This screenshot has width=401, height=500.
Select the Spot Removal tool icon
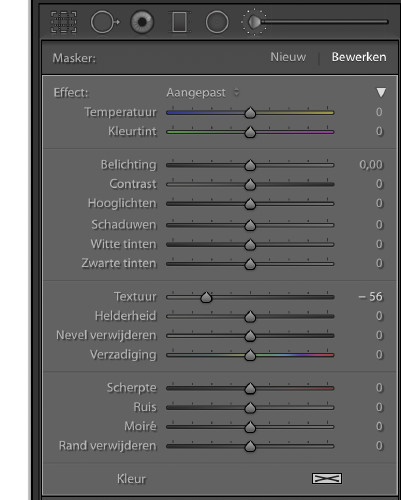(105, 22)
